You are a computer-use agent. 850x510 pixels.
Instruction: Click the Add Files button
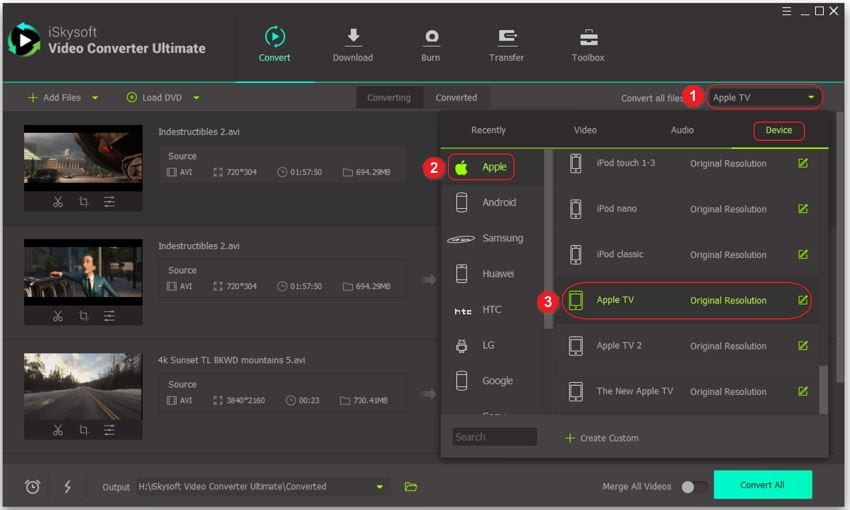point(54,98)
